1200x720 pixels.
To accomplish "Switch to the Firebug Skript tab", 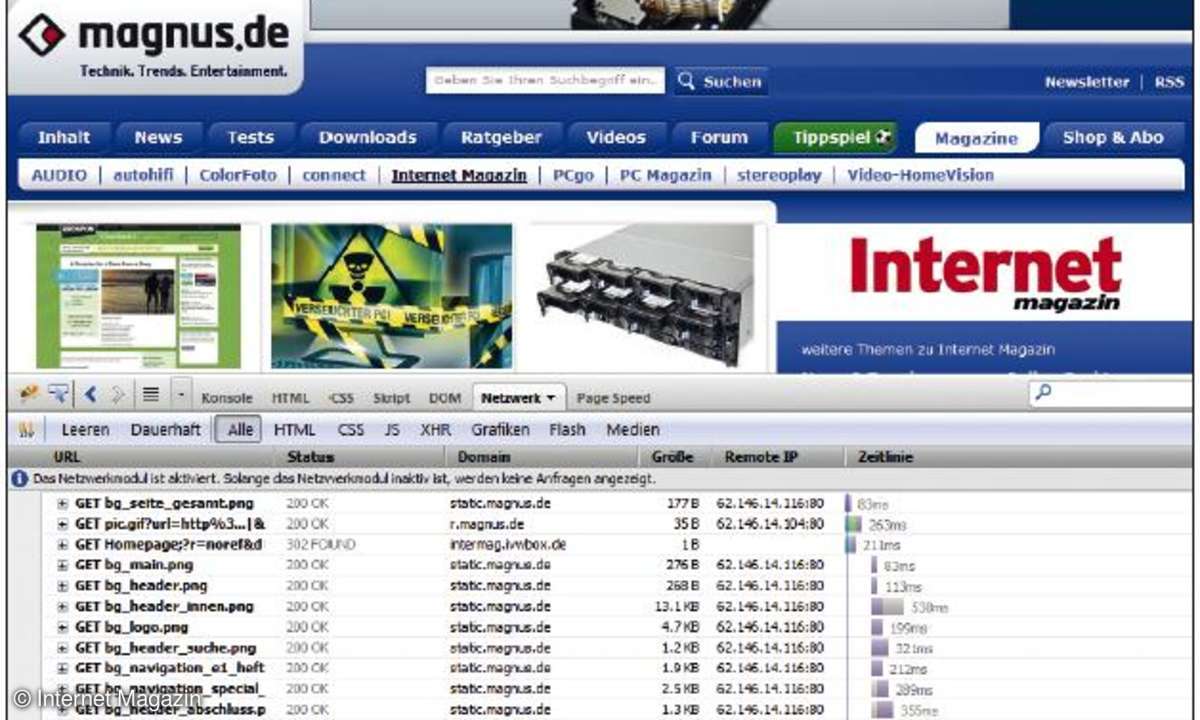I will coord(391,398).
